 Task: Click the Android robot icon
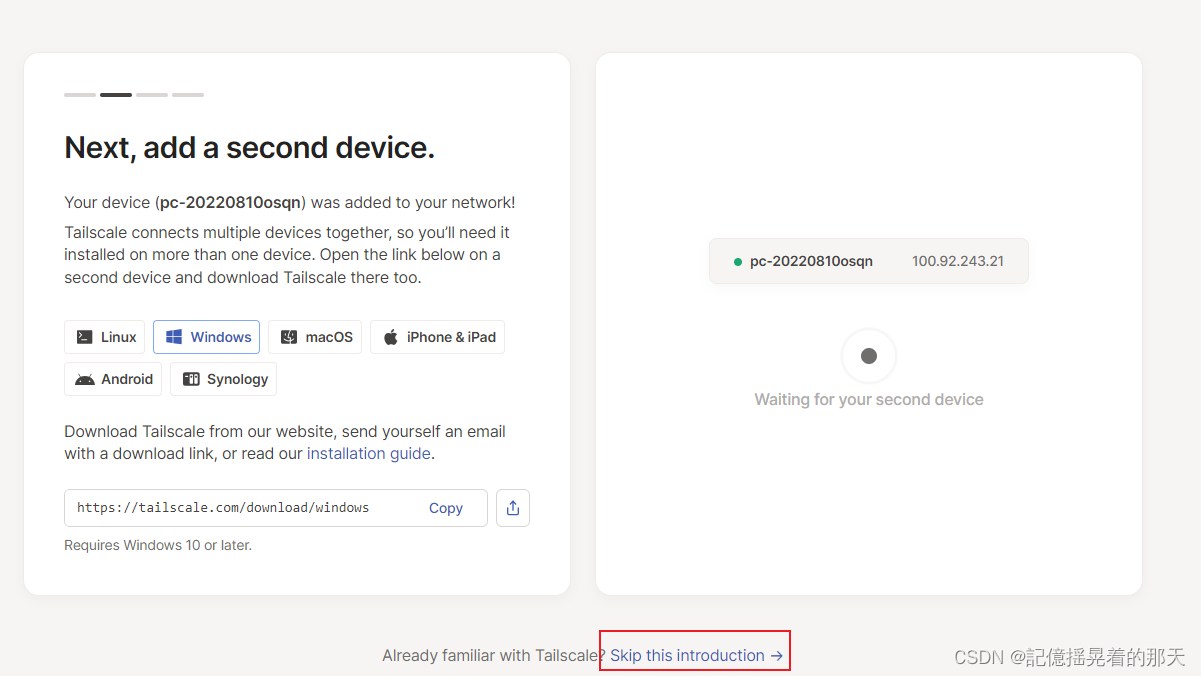pos(85,380)
